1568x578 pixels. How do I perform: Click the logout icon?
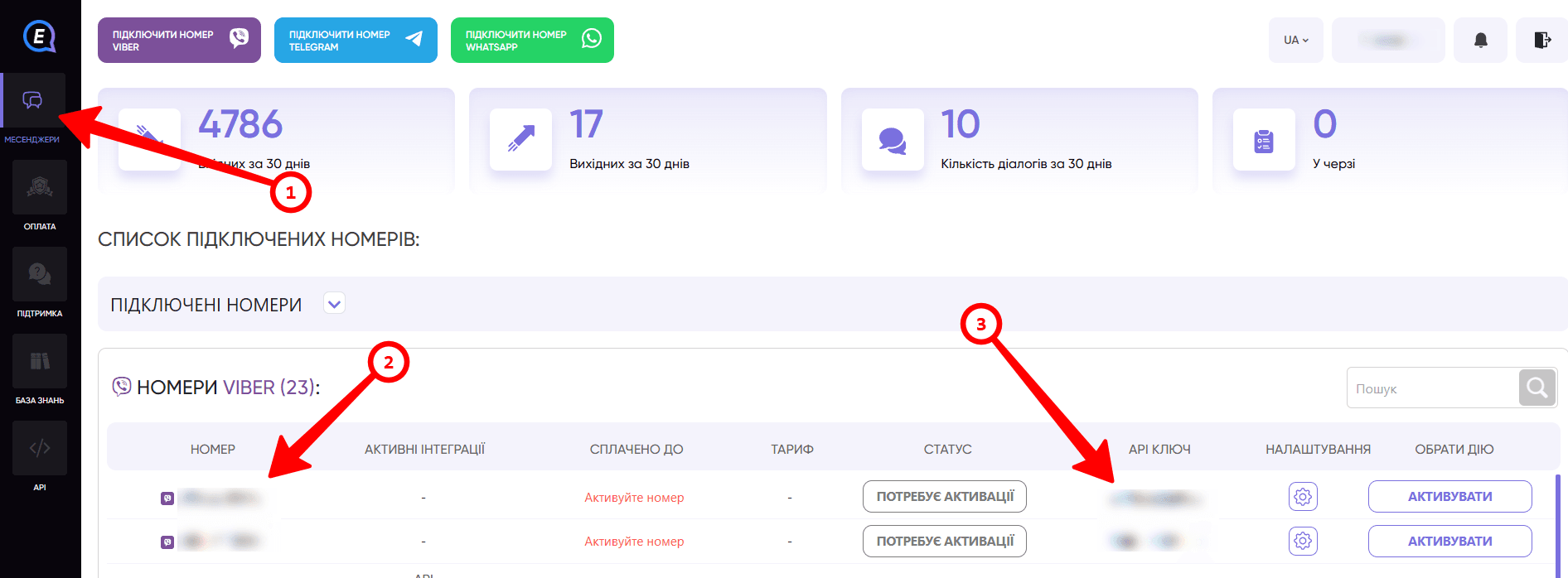pos(1541,40)
